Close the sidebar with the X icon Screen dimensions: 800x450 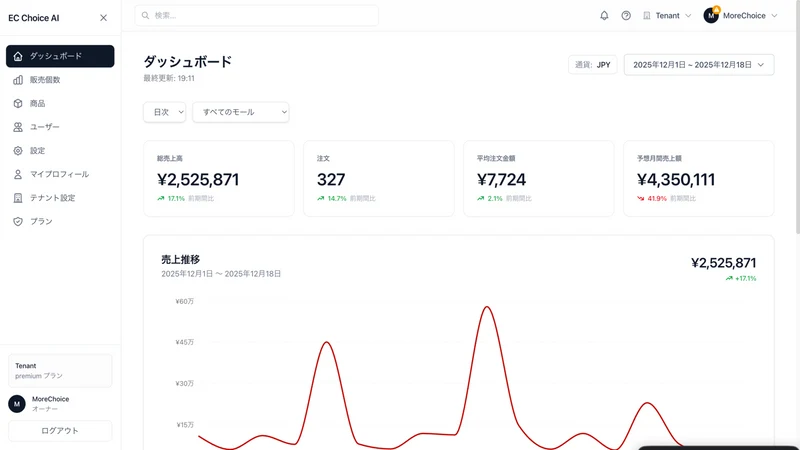pos(103,18)
